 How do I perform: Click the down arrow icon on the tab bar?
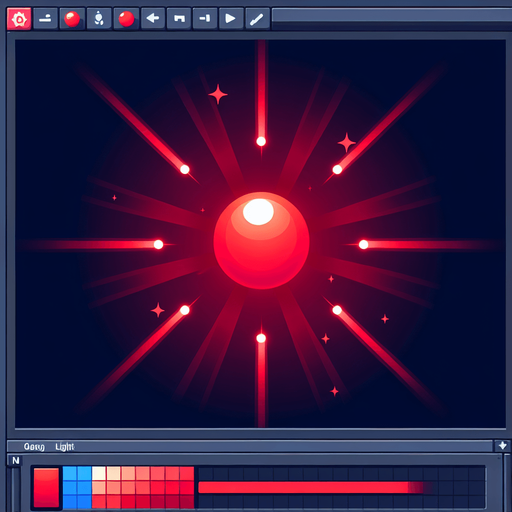(502, 446)
